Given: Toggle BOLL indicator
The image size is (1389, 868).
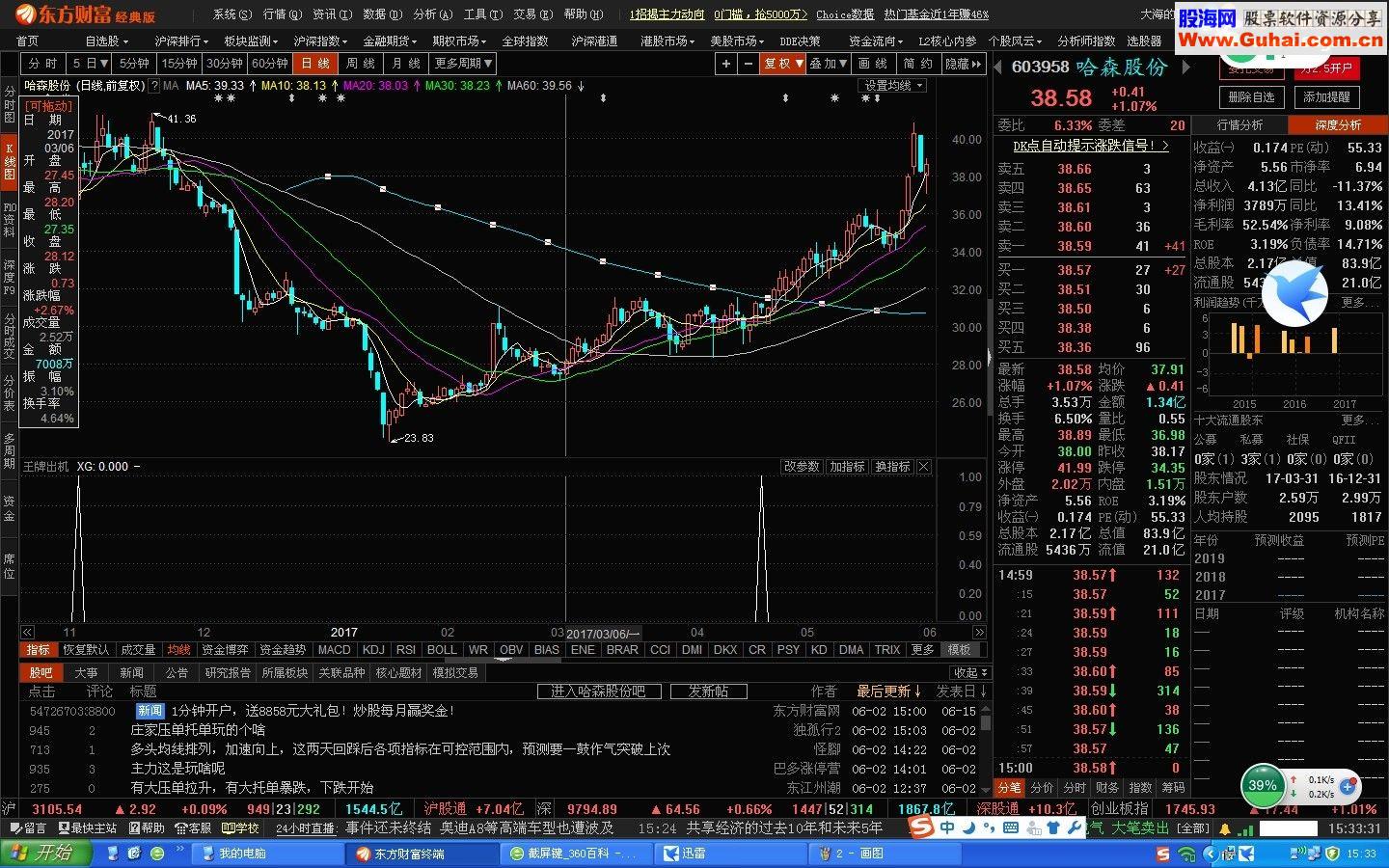Looking at the screenshot, I should coord(442,650).
